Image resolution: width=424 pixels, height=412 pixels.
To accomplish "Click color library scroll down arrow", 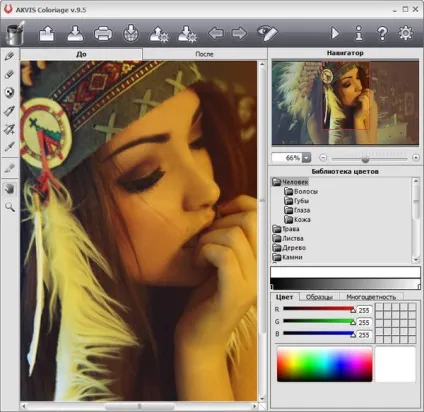I will tap(416, 259).
